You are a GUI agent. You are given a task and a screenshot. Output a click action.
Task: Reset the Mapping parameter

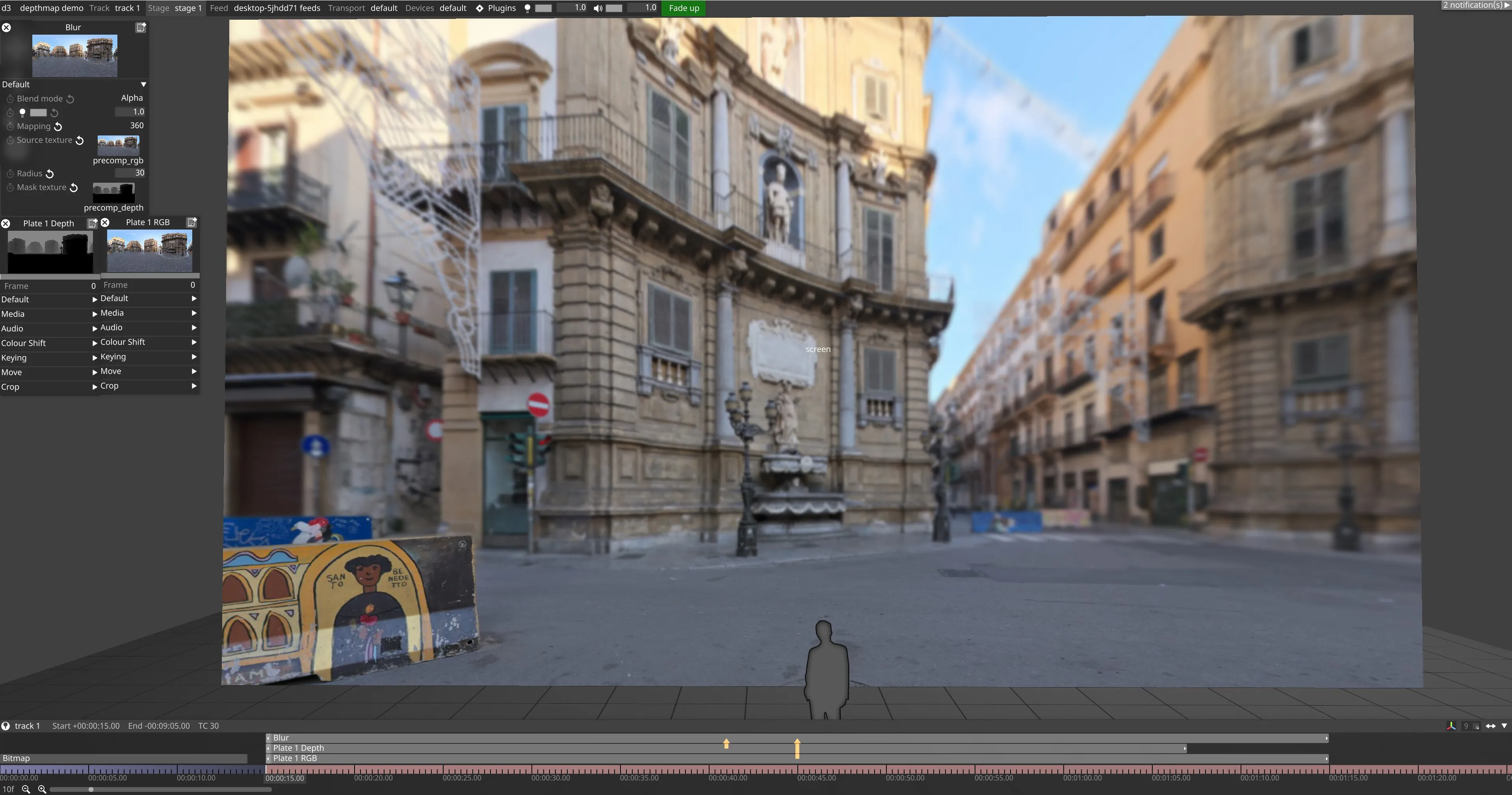click(58, 127)
